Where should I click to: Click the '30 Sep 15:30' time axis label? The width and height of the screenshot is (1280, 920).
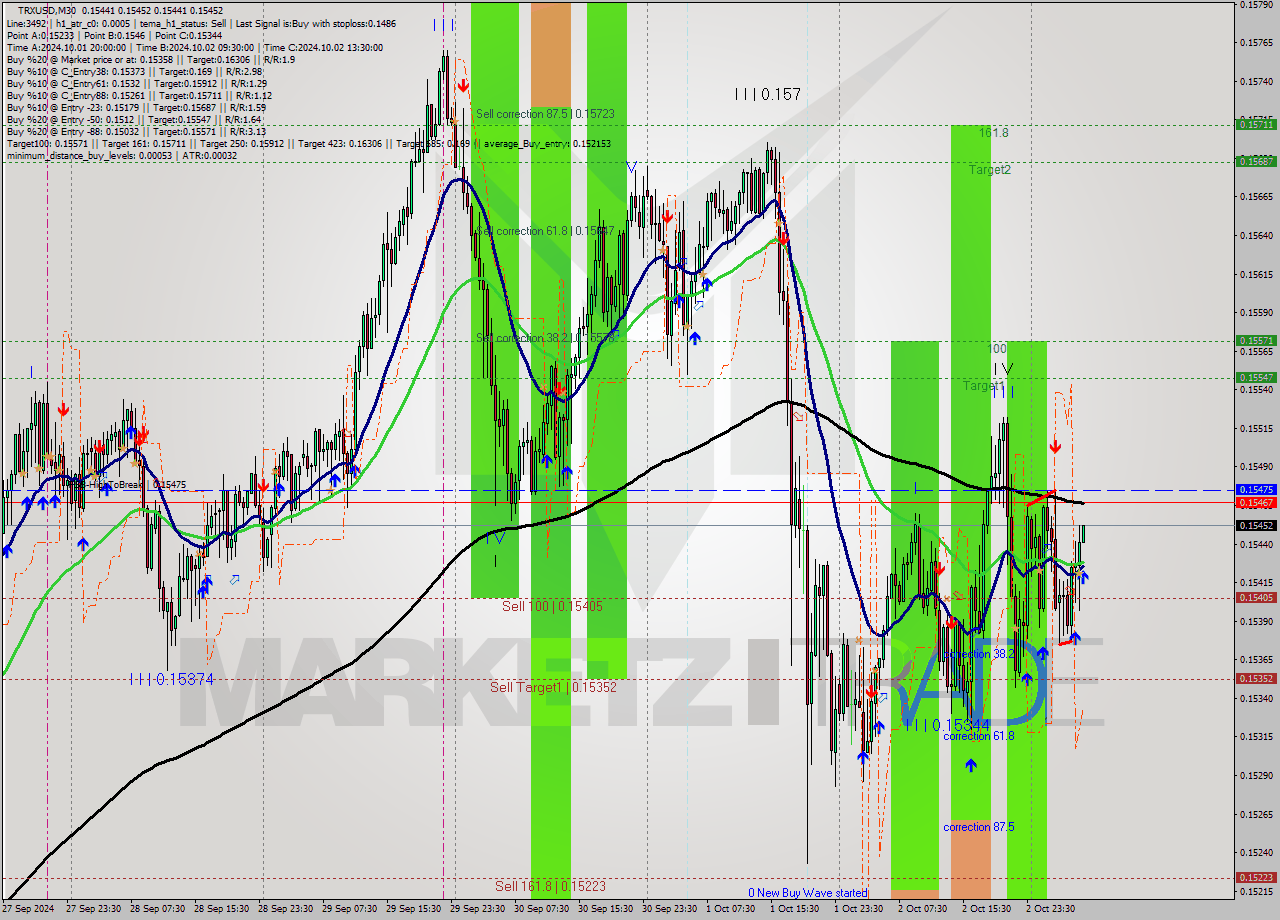click(608, 909)
